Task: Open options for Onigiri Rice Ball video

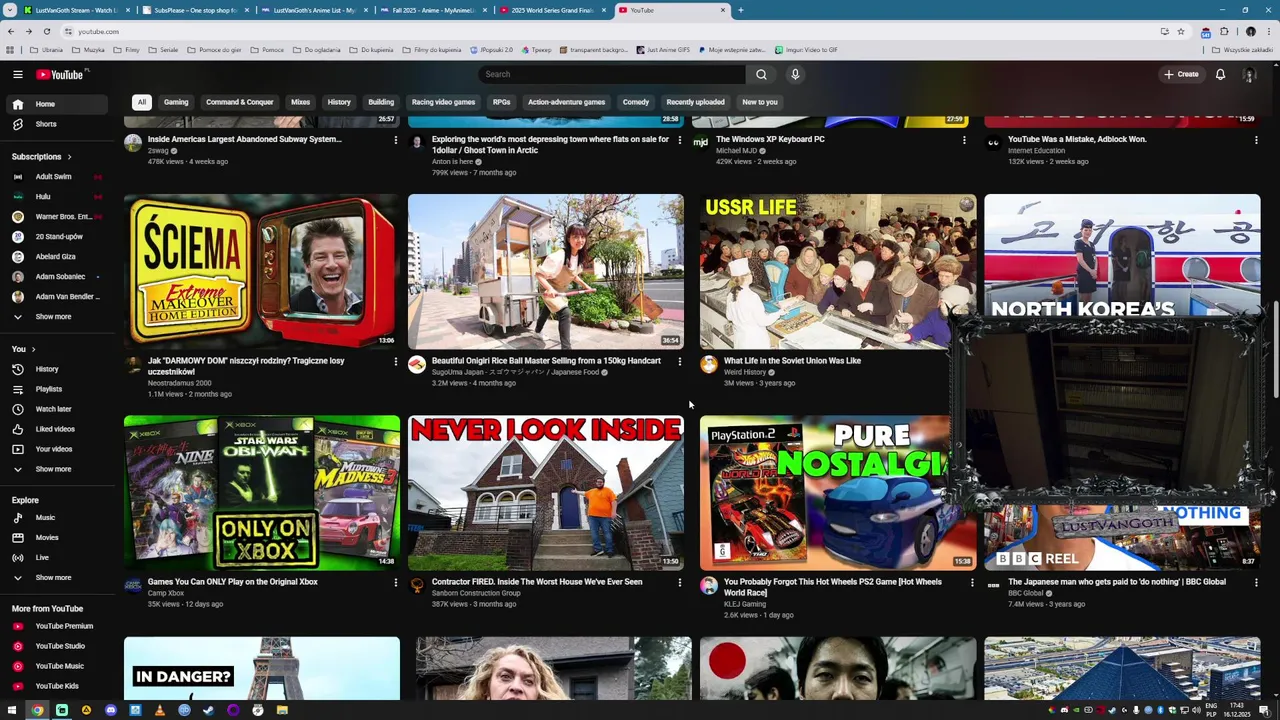Action: (679, 362)
